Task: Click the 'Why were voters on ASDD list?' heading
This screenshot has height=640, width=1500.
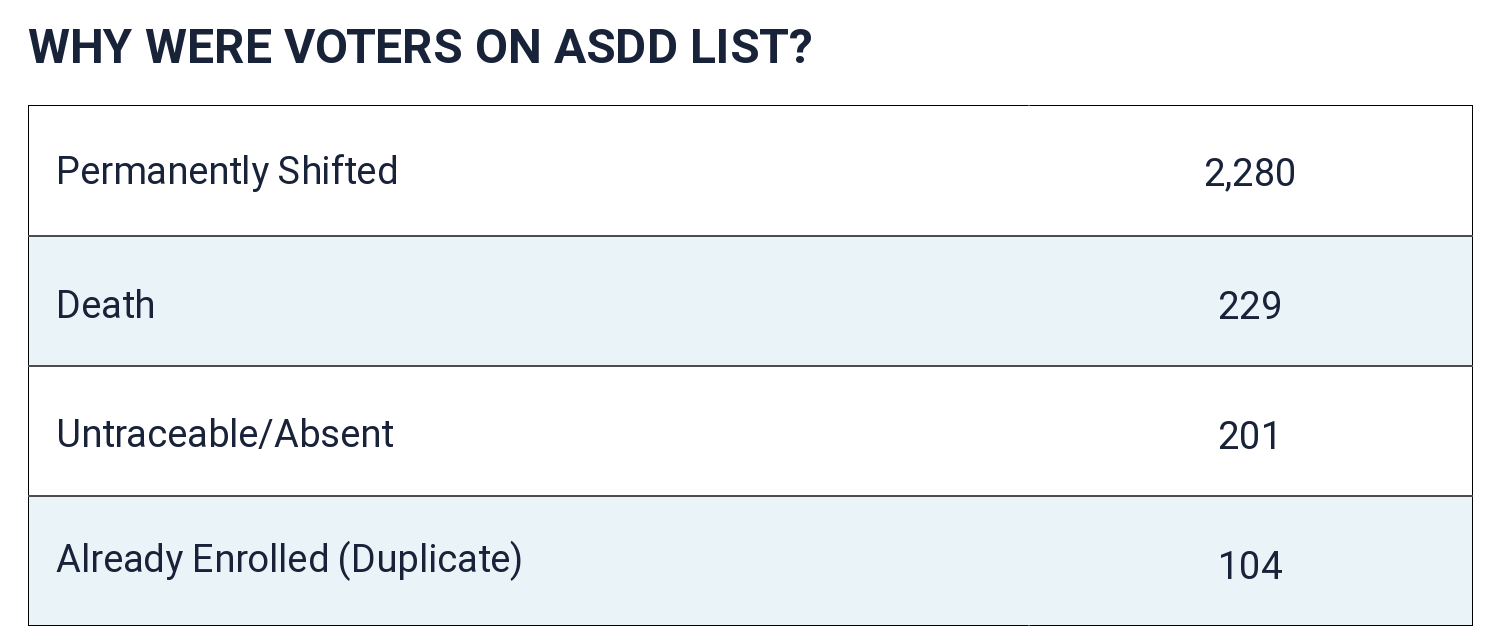Action: pos(420,47)
